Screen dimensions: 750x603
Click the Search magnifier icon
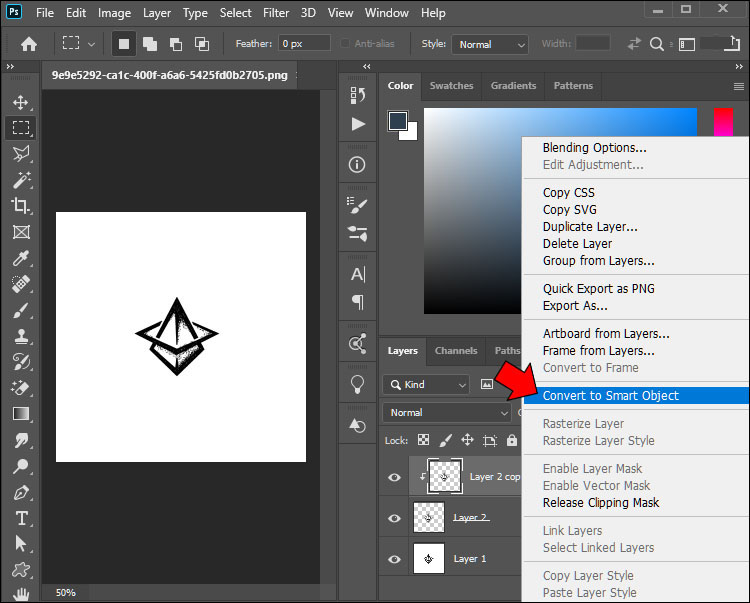(x=657, y=44)
